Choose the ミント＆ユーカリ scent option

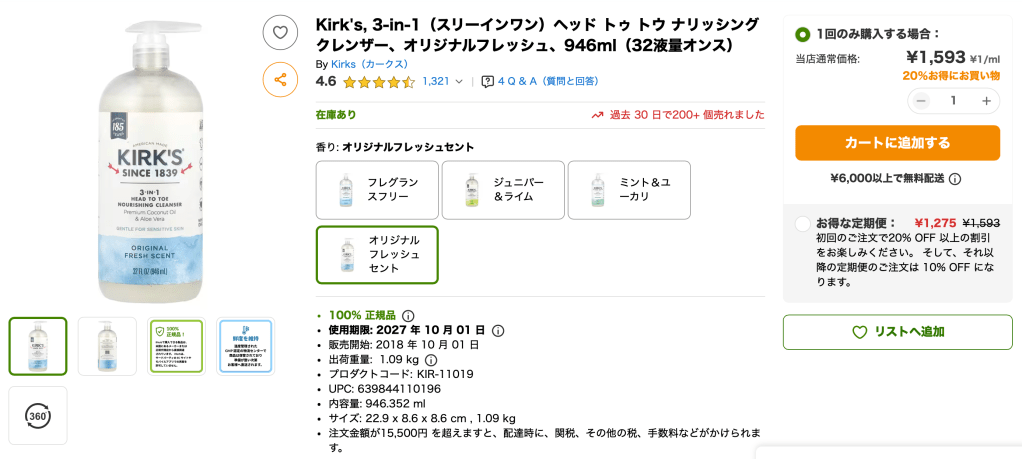coord(628,190)
